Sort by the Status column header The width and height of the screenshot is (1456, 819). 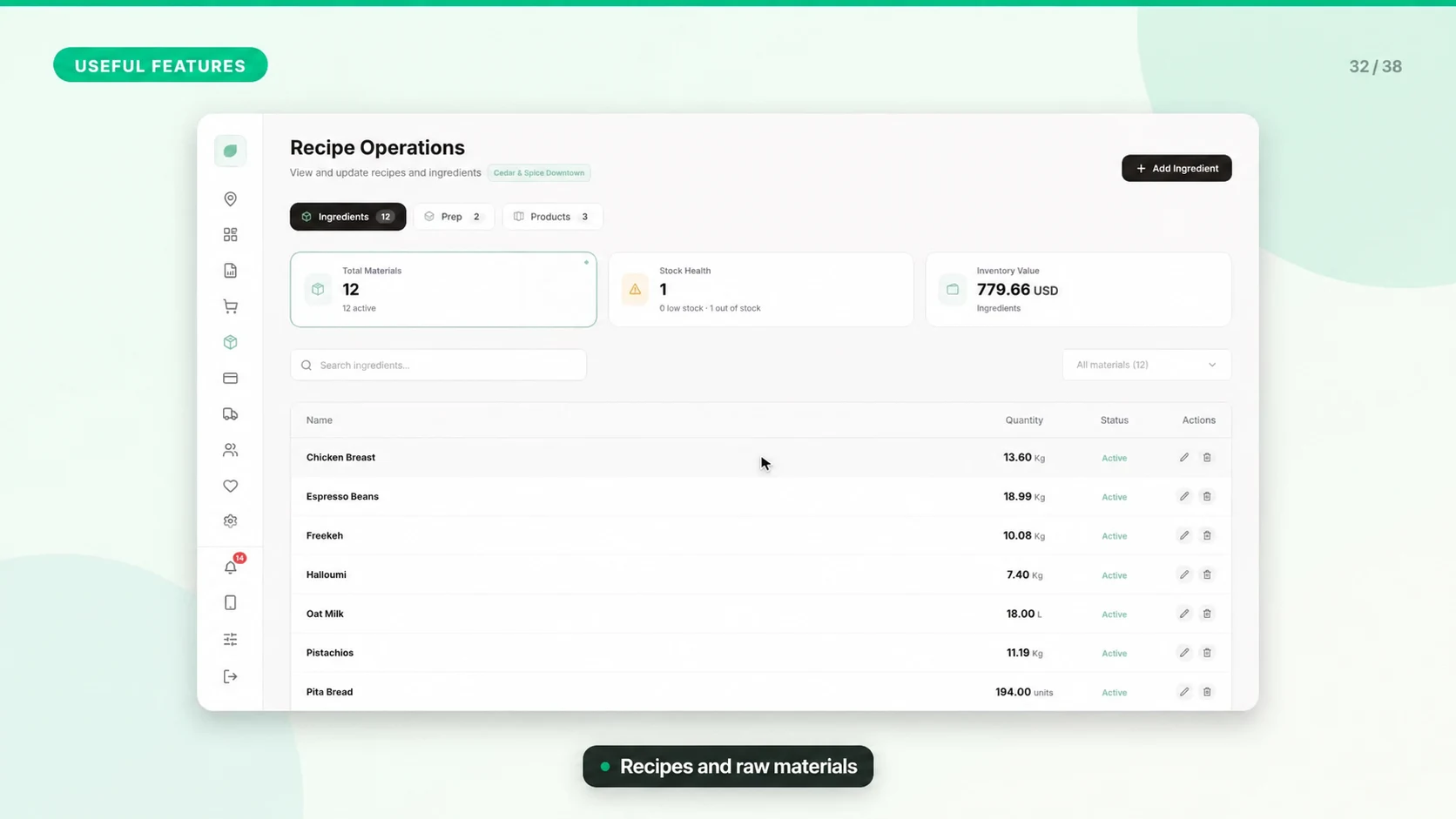click(1114, 420)
